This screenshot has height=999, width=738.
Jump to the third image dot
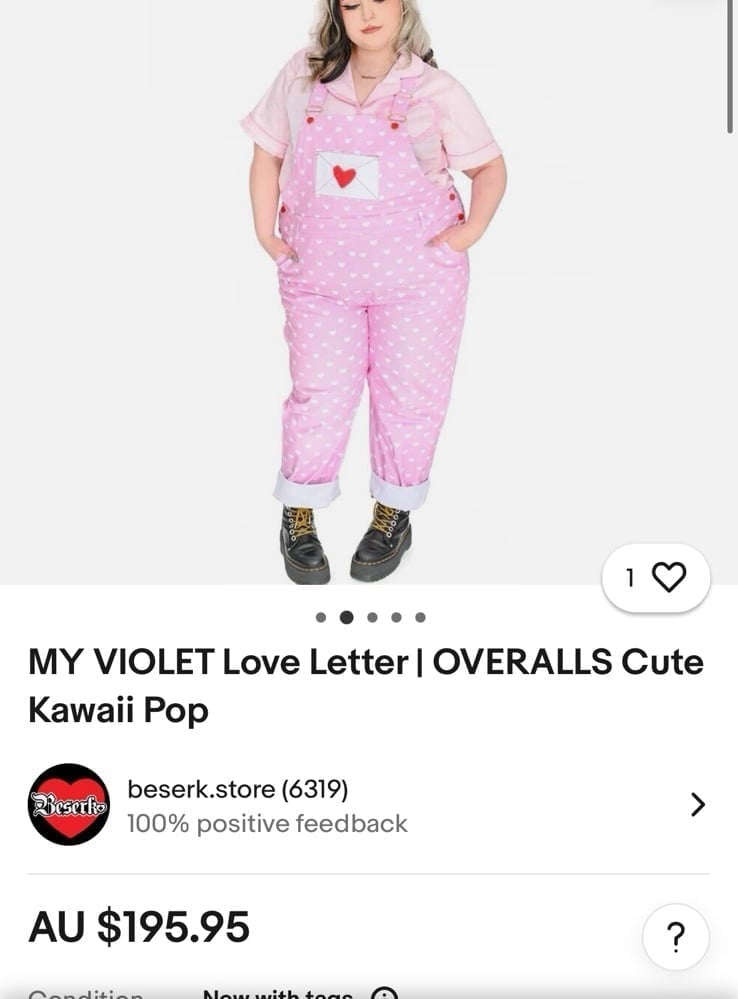coord(372,617)
